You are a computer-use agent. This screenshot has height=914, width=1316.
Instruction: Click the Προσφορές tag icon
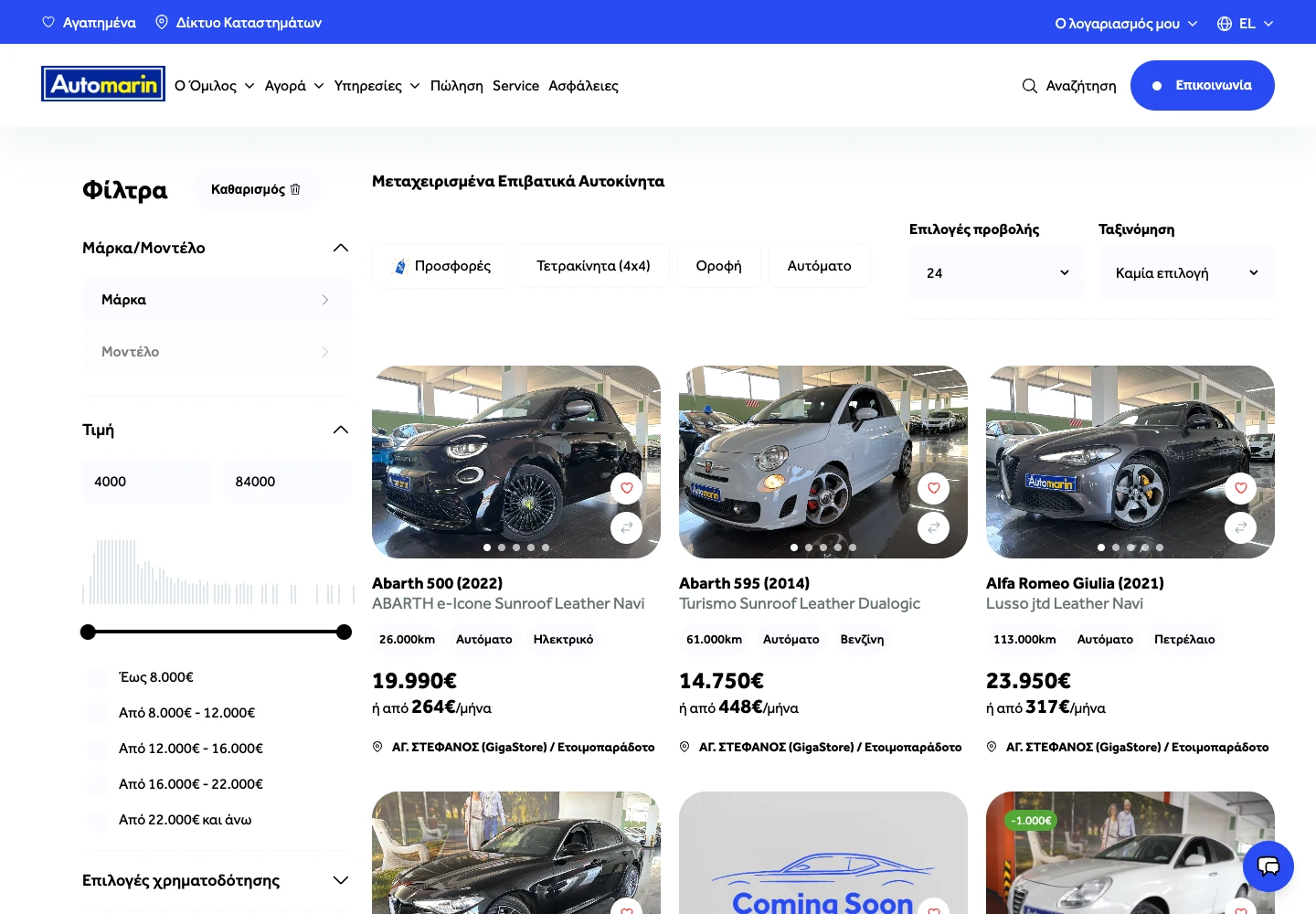pyautogui.click(x=399, y=266)
